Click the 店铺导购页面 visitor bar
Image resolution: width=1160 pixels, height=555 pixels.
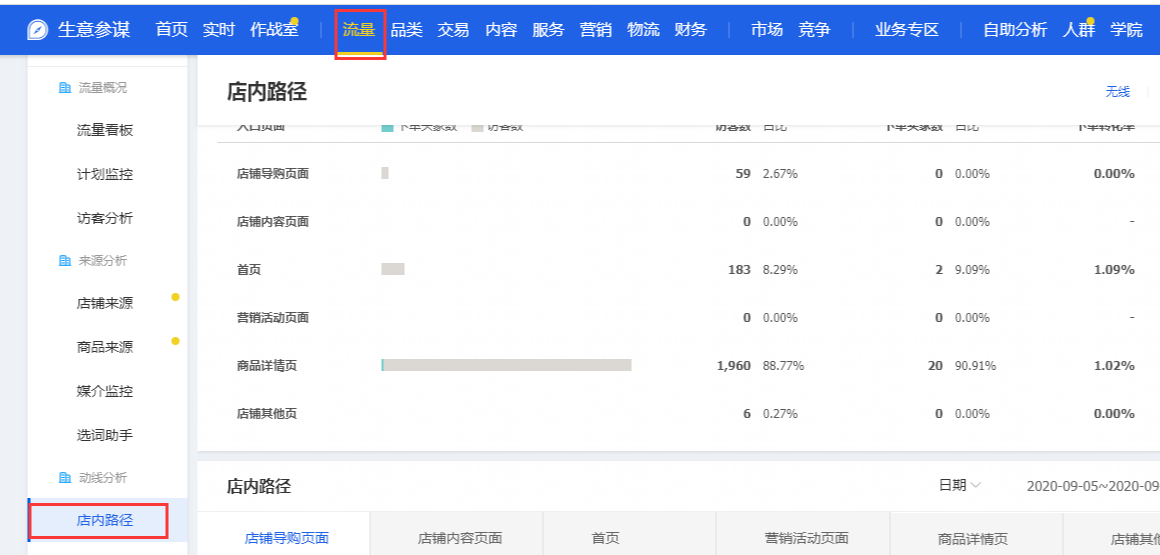pos(385,172)
